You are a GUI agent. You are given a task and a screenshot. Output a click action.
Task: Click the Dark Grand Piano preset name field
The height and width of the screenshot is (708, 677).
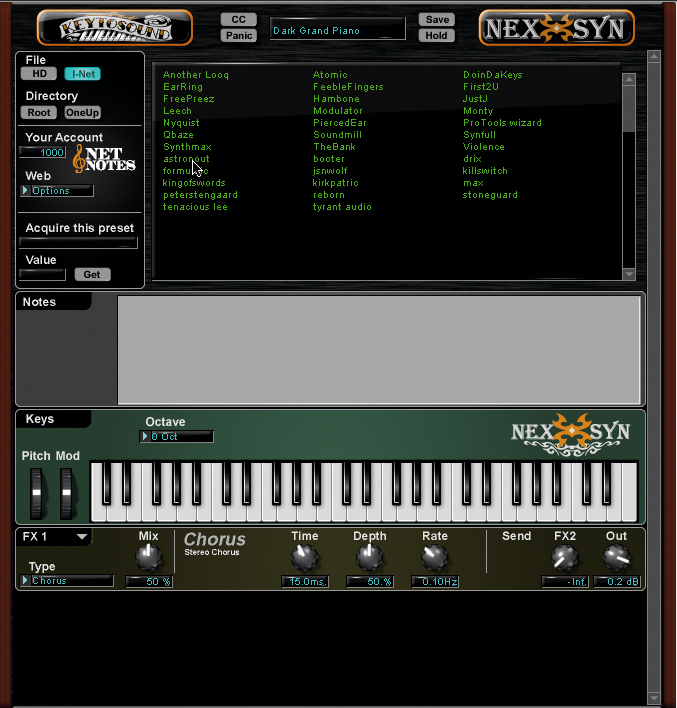[x=337, y=29]
